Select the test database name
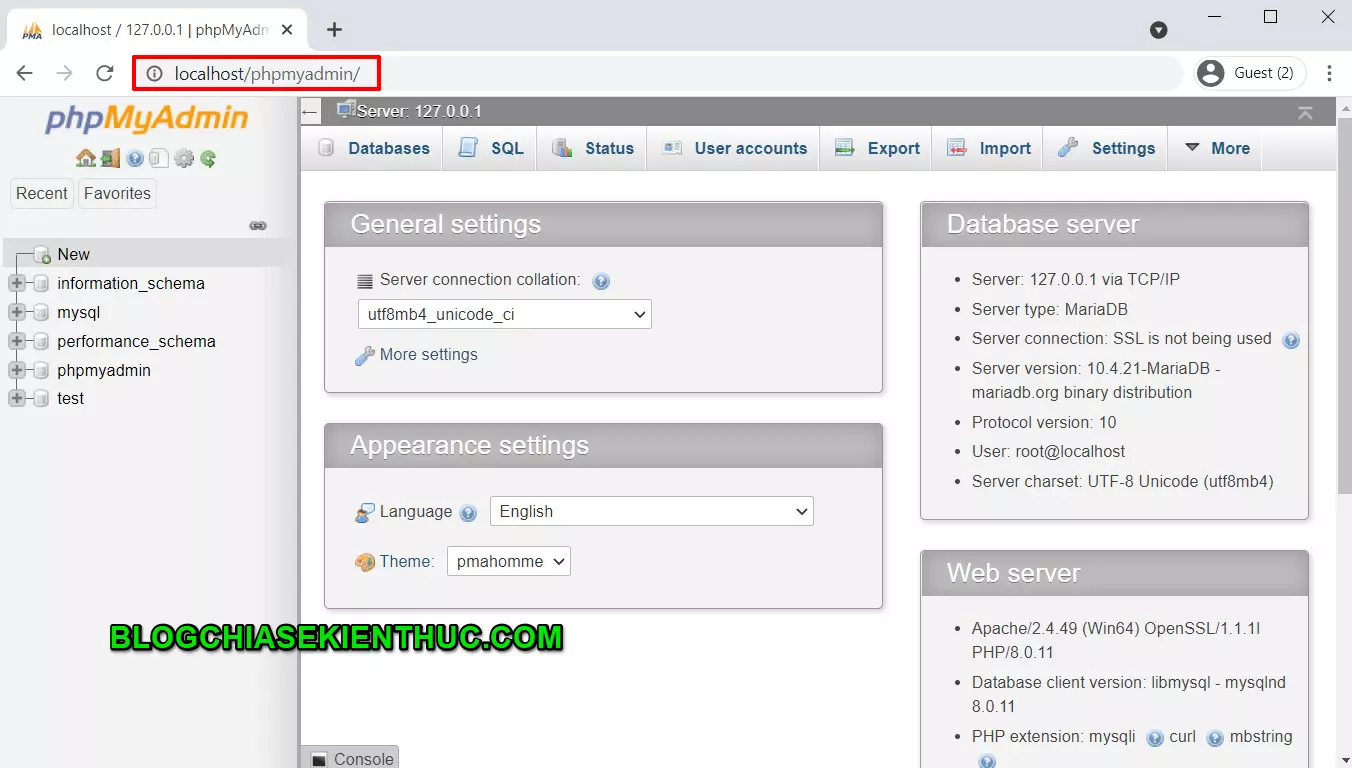The image size is (1352, 768). 71,399
